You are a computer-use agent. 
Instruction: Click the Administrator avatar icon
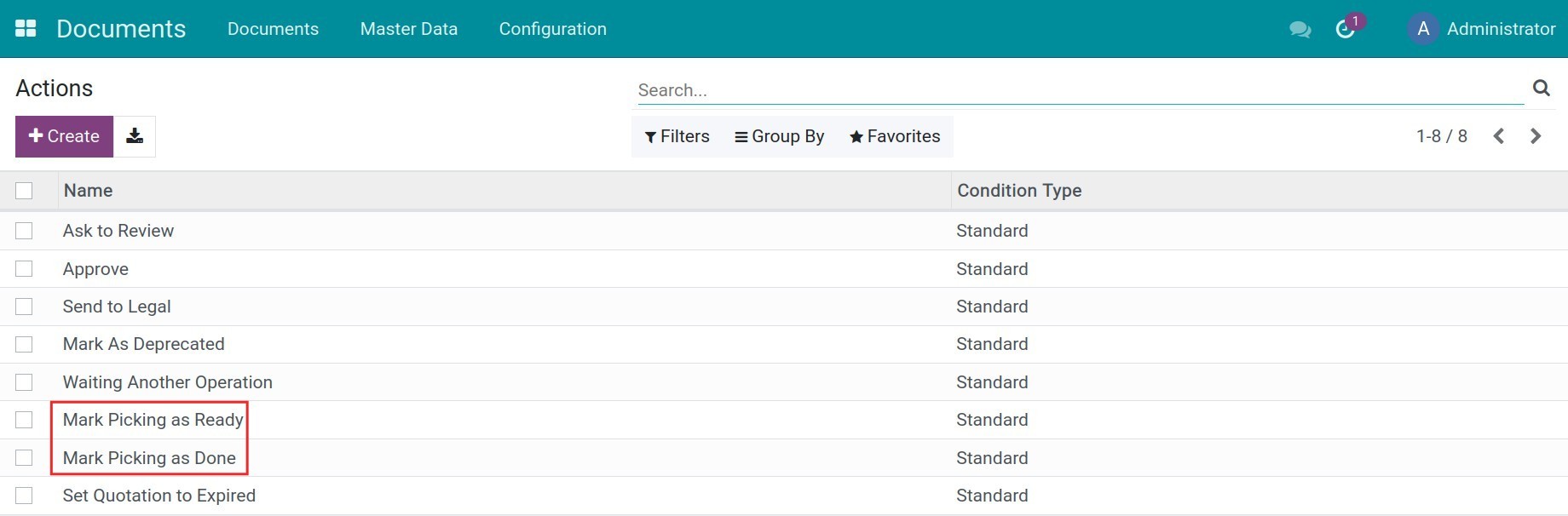pyautogui.click(x=1422, y=29)
